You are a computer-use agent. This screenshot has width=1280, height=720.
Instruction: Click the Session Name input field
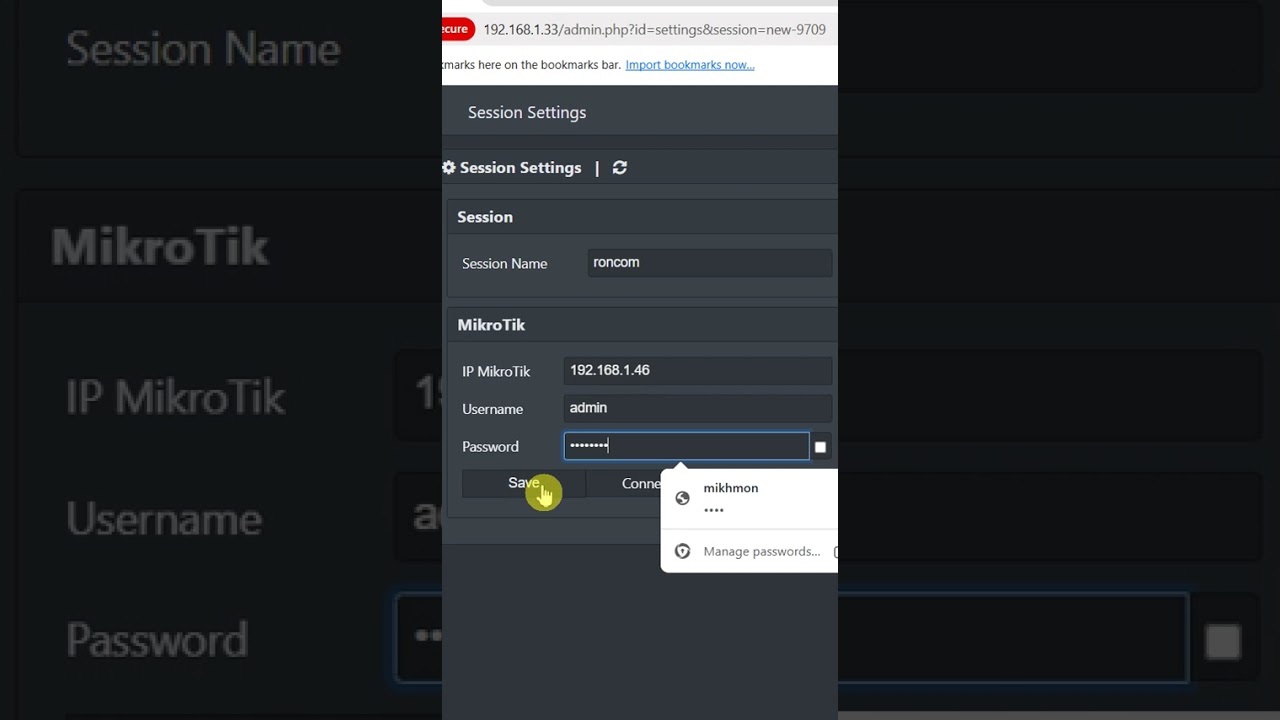tap(710, 263)
